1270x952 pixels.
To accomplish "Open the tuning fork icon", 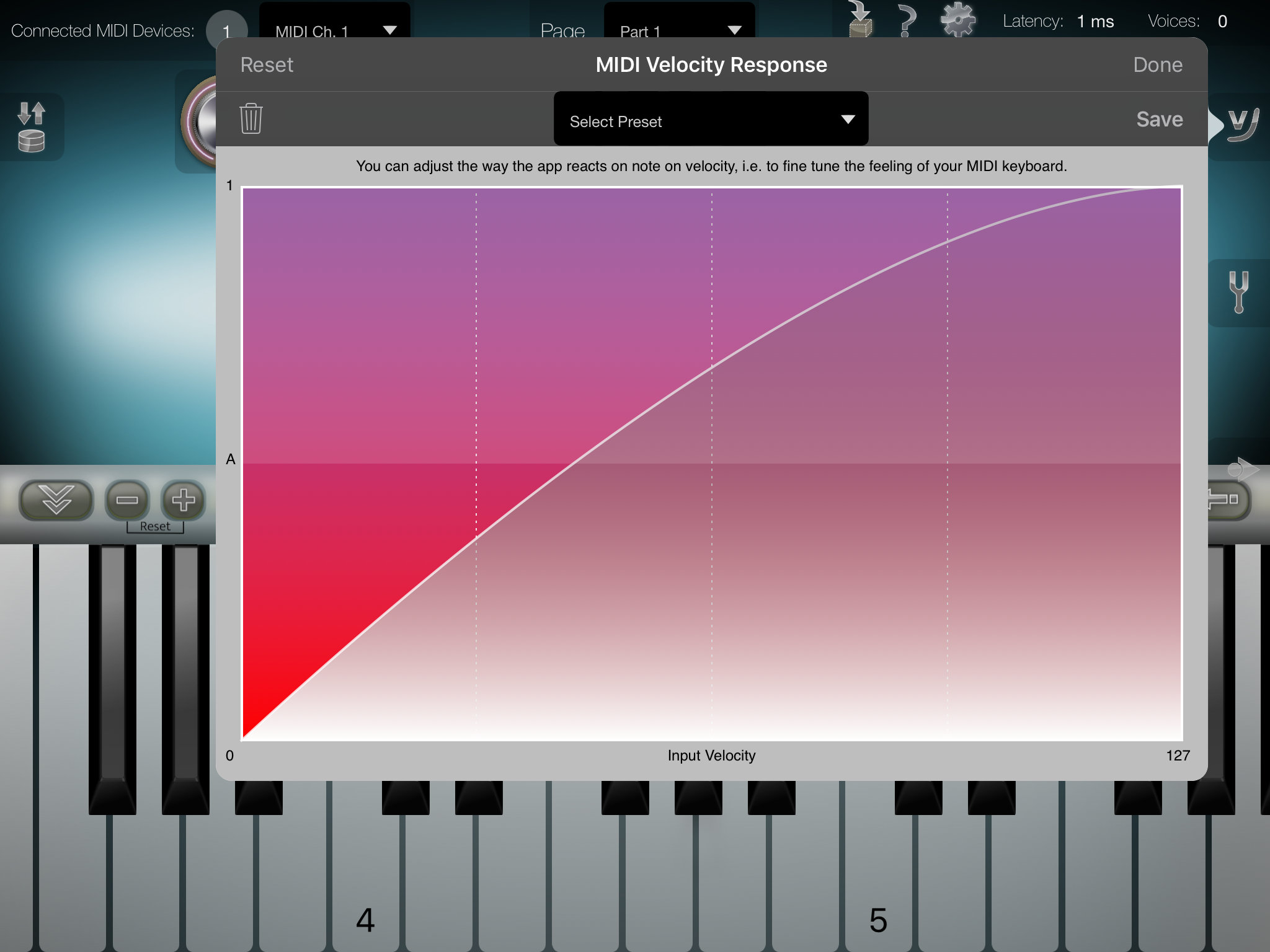I will click(1238, 291).
